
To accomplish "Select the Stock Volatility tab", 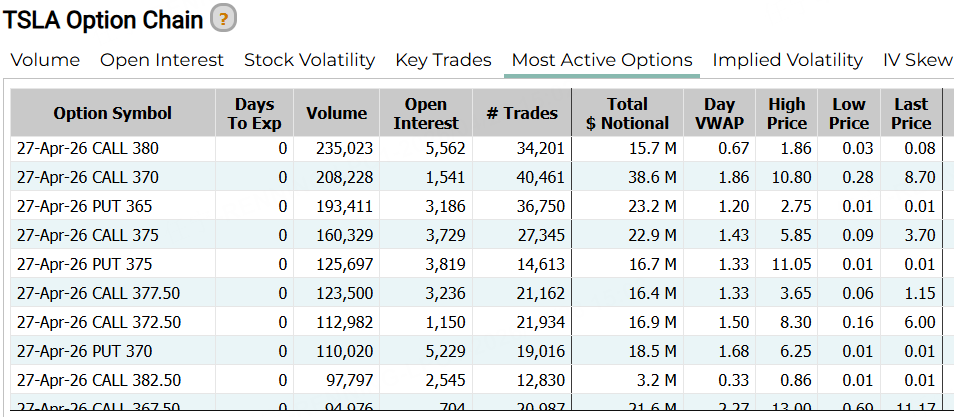I will [309, 60].
